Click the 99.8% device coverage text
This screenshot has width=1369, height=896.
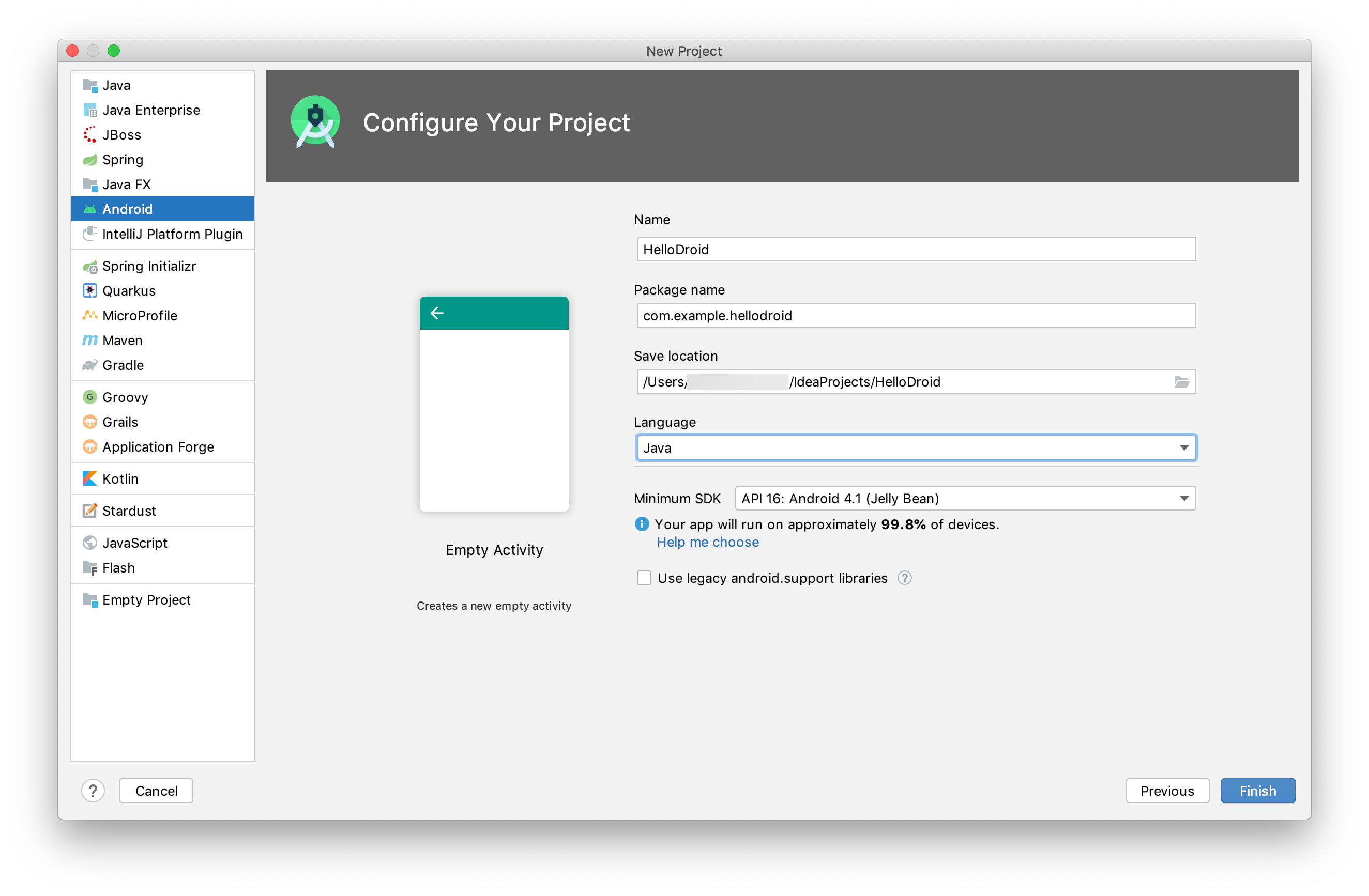pos(903,524)
